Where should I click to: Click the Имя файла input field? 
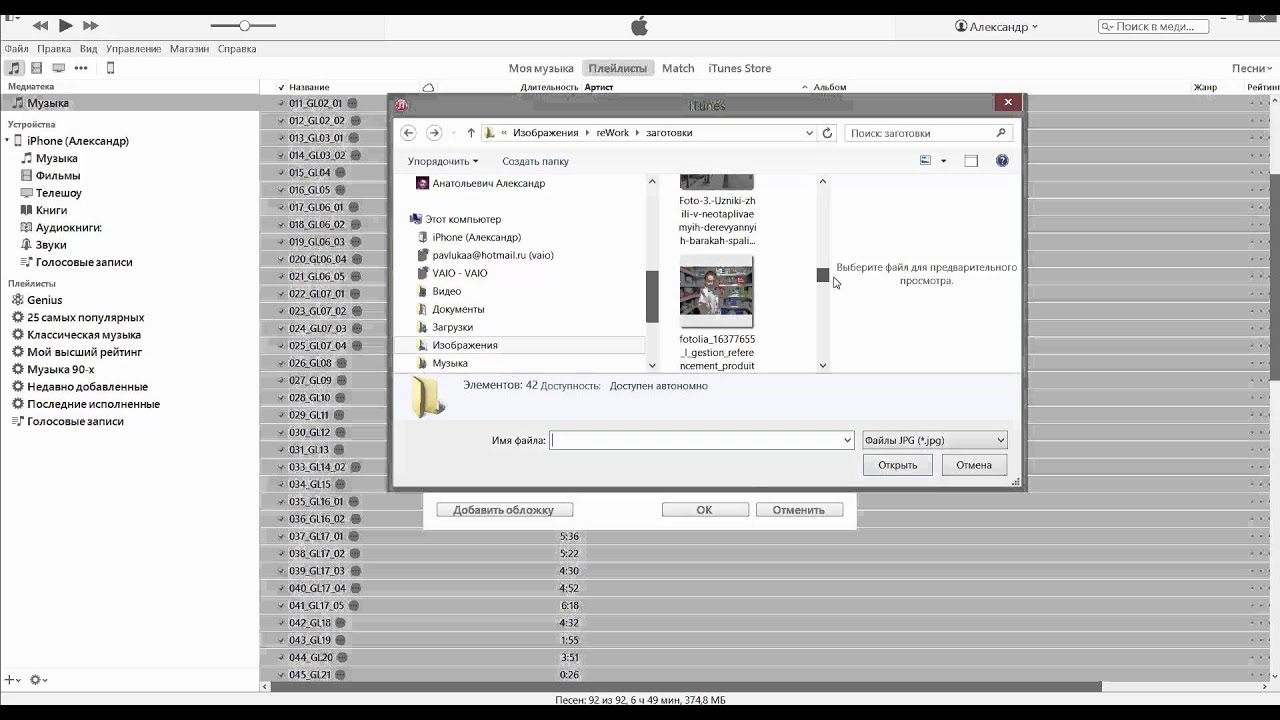(x=701, y=440)
